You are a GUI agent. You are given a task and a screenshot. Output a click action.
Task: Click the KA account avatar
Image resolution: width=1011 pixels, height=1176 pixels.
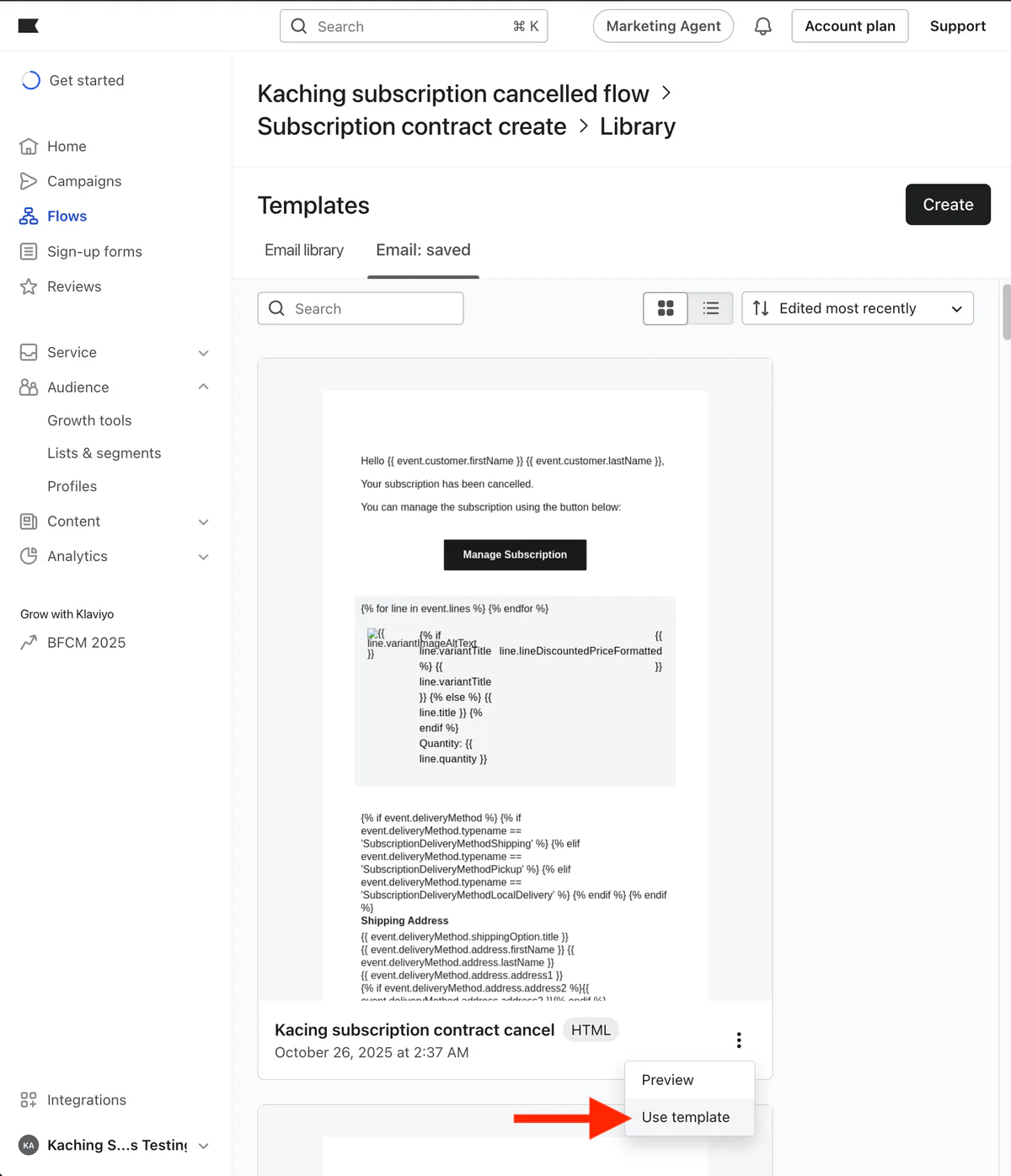[x=29, y=1145]
